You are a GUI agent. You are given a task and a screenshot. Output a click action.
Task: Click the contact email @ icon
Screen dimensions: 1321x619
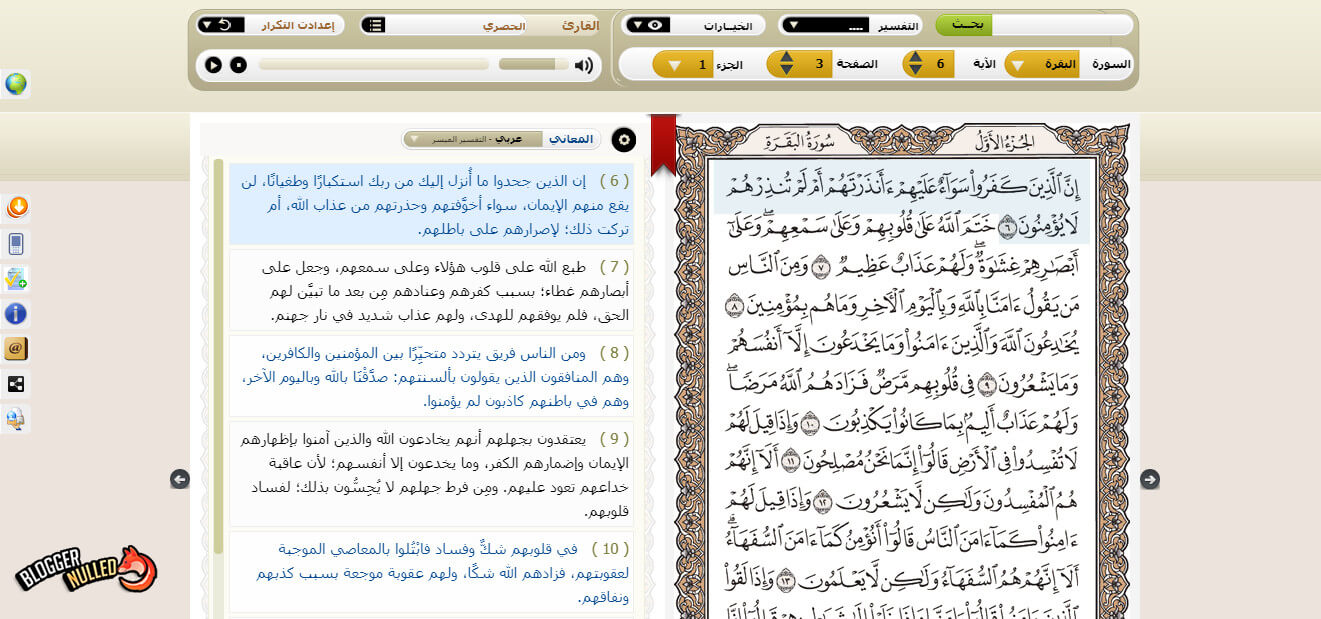16,349
